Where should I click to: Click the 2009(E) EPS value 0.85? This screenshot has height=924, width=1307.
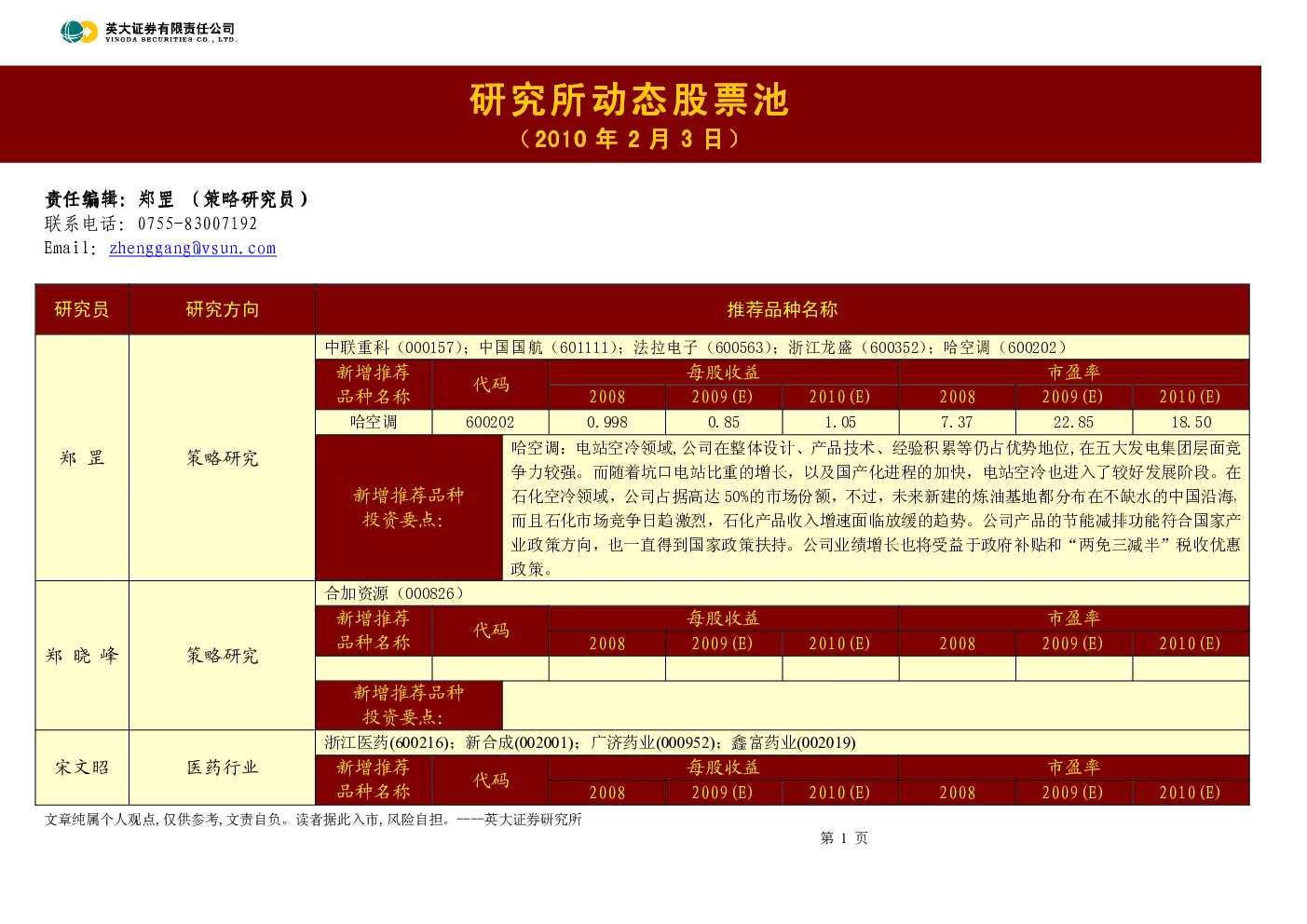click(724, 422)
